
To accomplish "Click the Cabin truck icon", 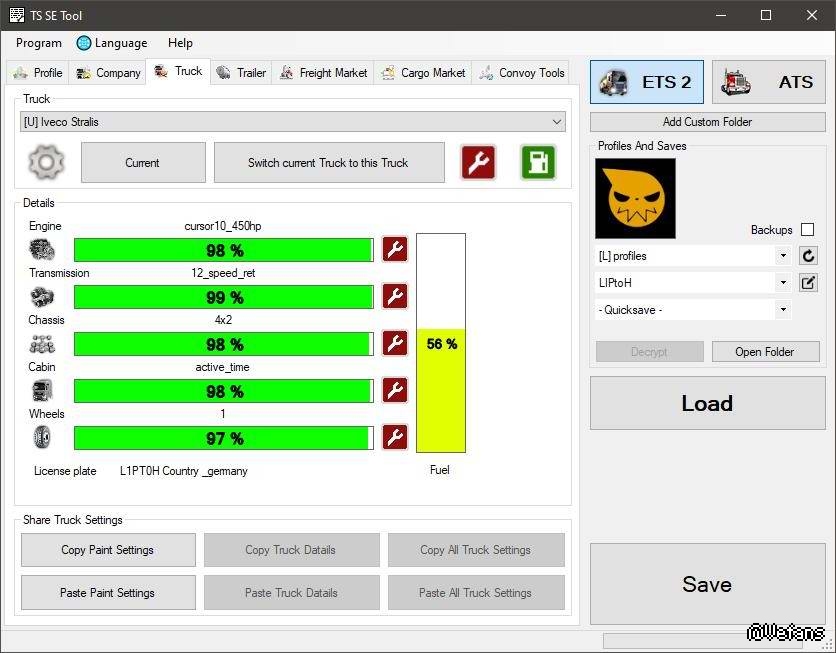I will [x=42, y=391].
